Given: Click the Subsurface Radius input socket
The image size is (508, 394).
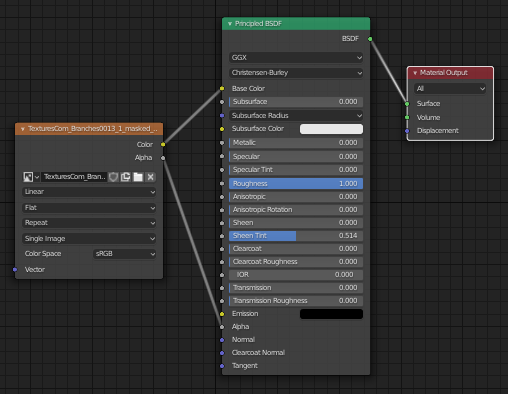Looking at the screenshot, I should point(222,115).
